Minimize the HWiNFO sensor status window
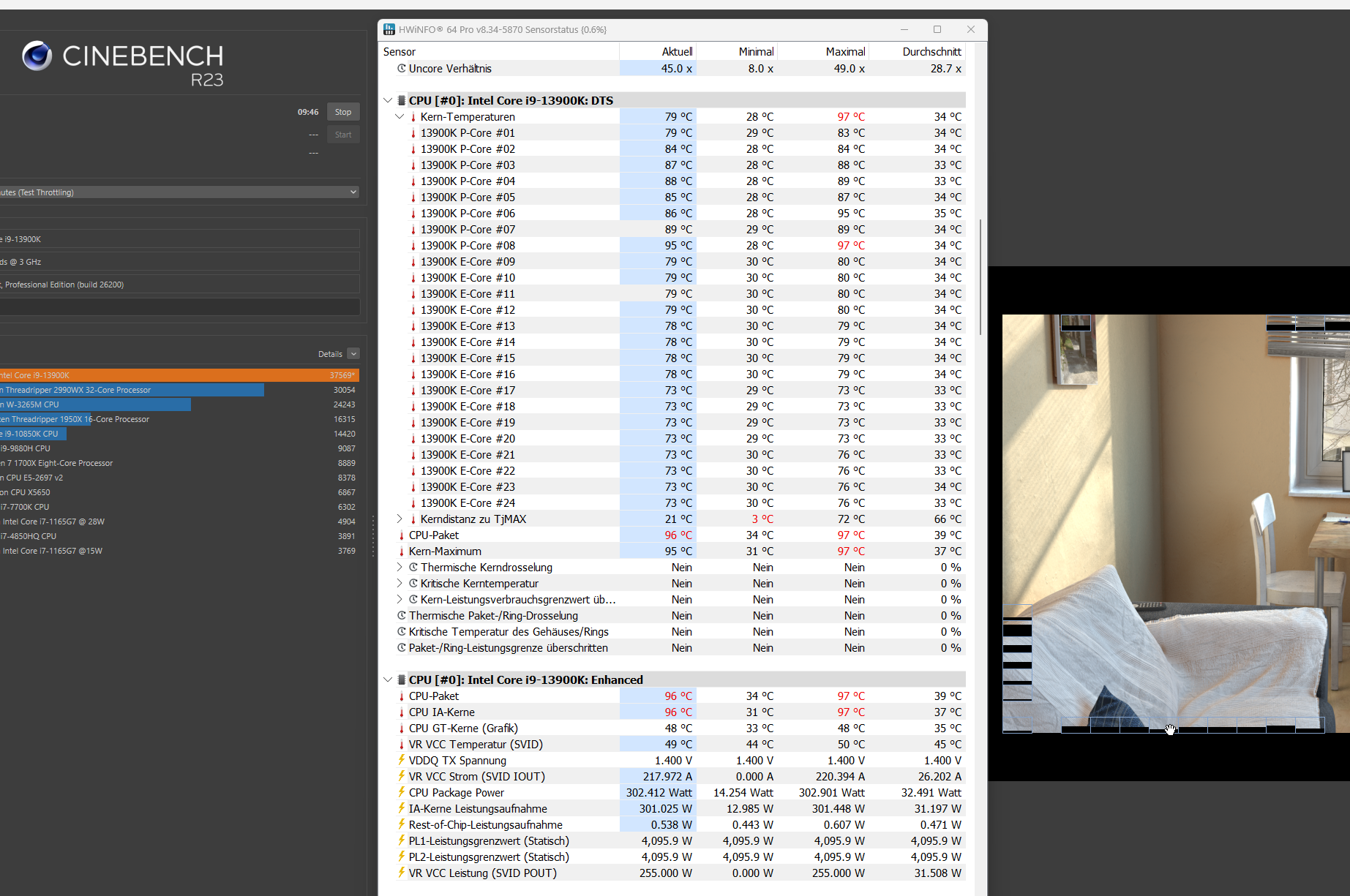 [904, 29]
